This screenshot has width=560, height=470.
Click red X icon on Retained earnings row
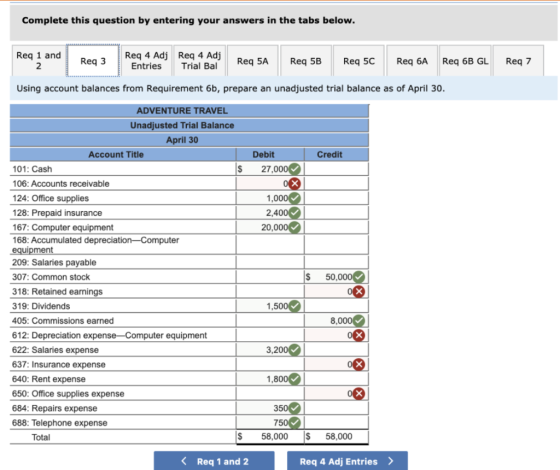pos(359,292)
